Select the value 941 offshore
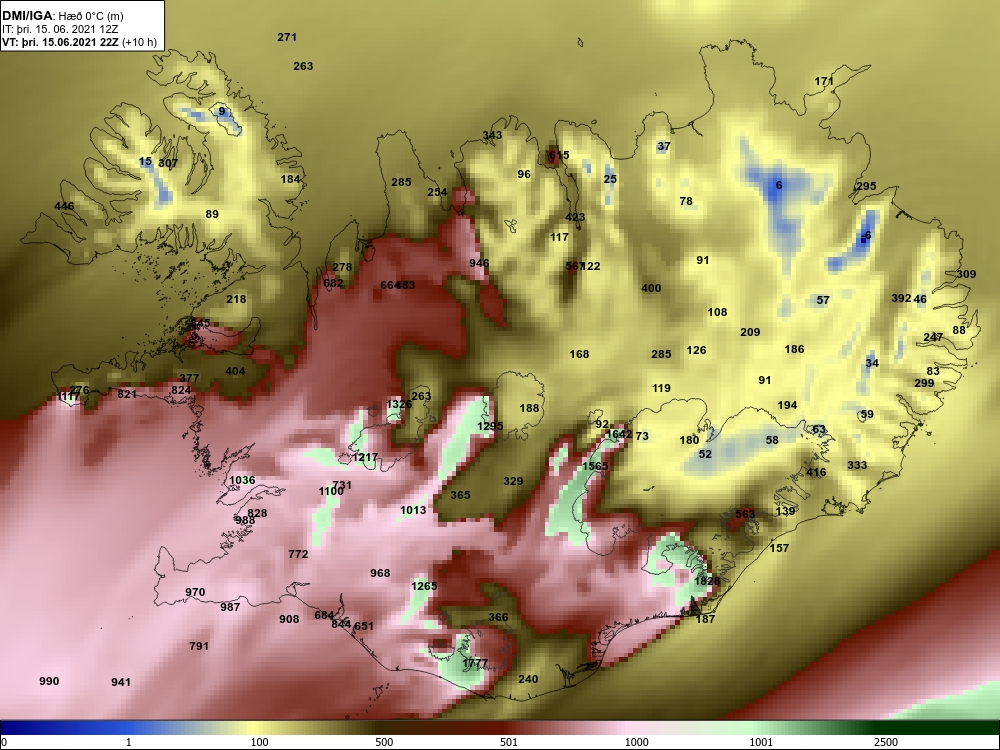The width and height of the screenshot is (1000, 750). (x=121, y=682)
